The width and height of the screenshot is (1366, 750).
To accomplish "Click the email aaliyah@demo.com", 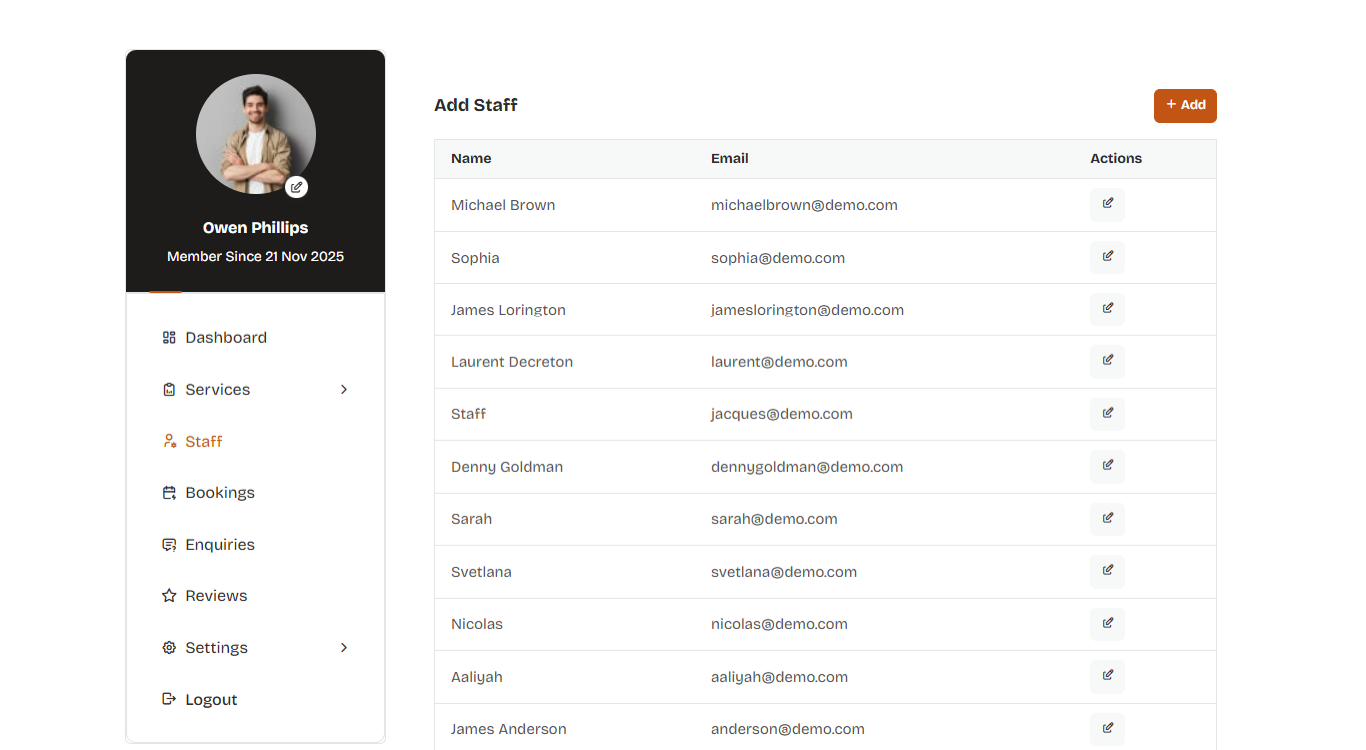I will tap(779, 677).
